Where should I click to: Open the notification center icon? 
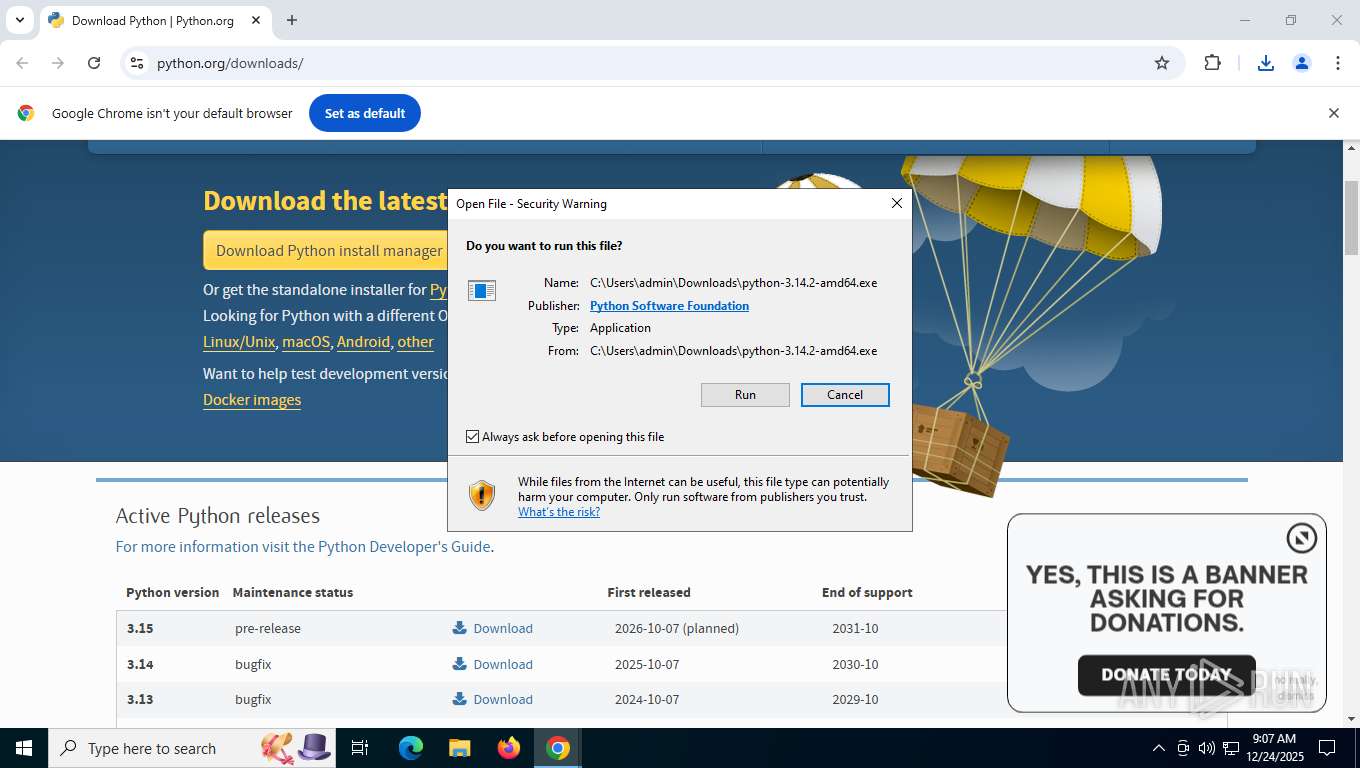tap(1327, 748)
